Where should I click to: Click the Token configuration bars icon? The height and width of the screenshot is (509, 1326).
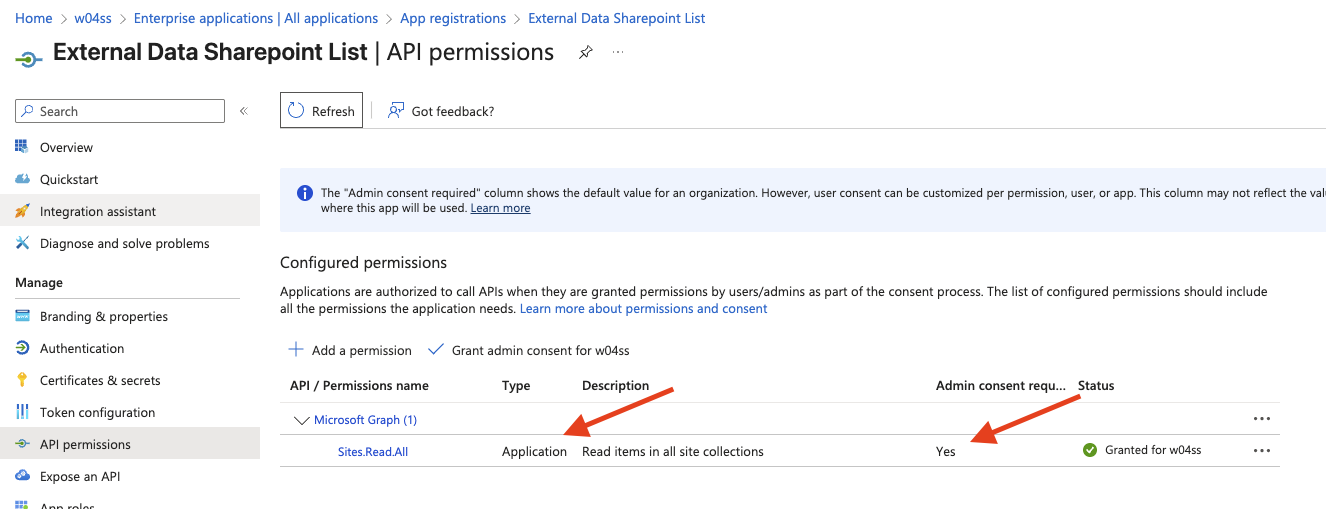(22, 412)
